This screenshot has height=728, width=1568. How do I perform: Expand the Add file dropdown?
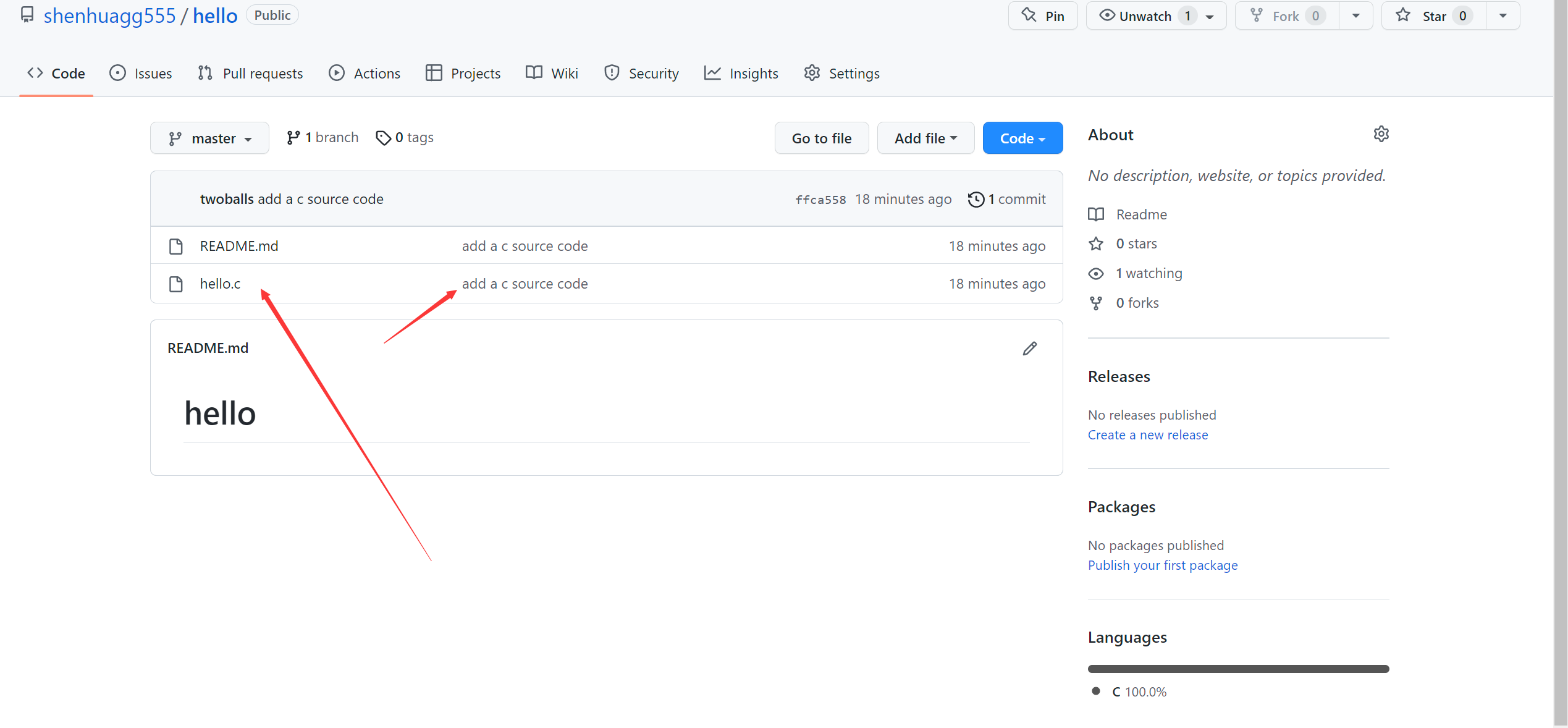tap(925, 138)
